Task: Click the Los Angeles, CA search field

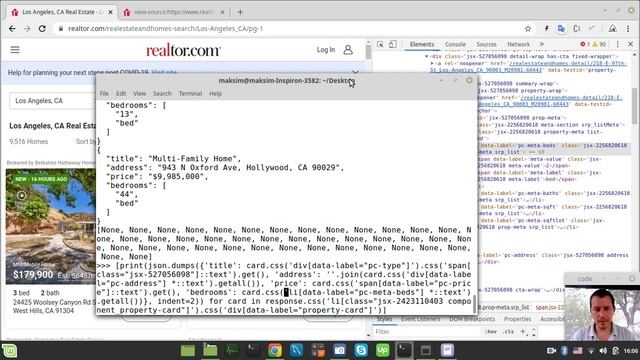Action: click(53, 101)
